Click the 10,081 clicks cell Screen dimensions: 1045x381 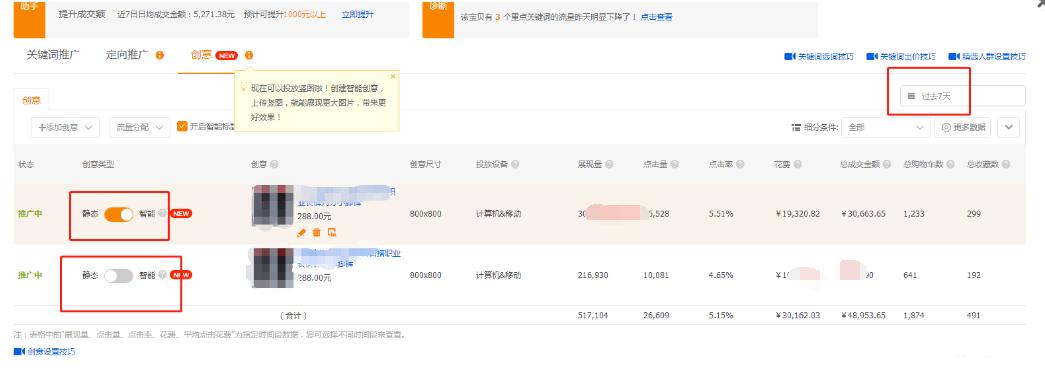pyautogui.click(x=656, y=275)
